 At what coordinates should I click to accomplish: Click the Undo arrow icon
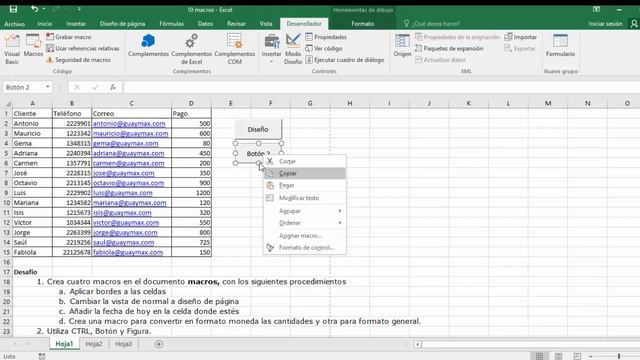click(34, 9)
